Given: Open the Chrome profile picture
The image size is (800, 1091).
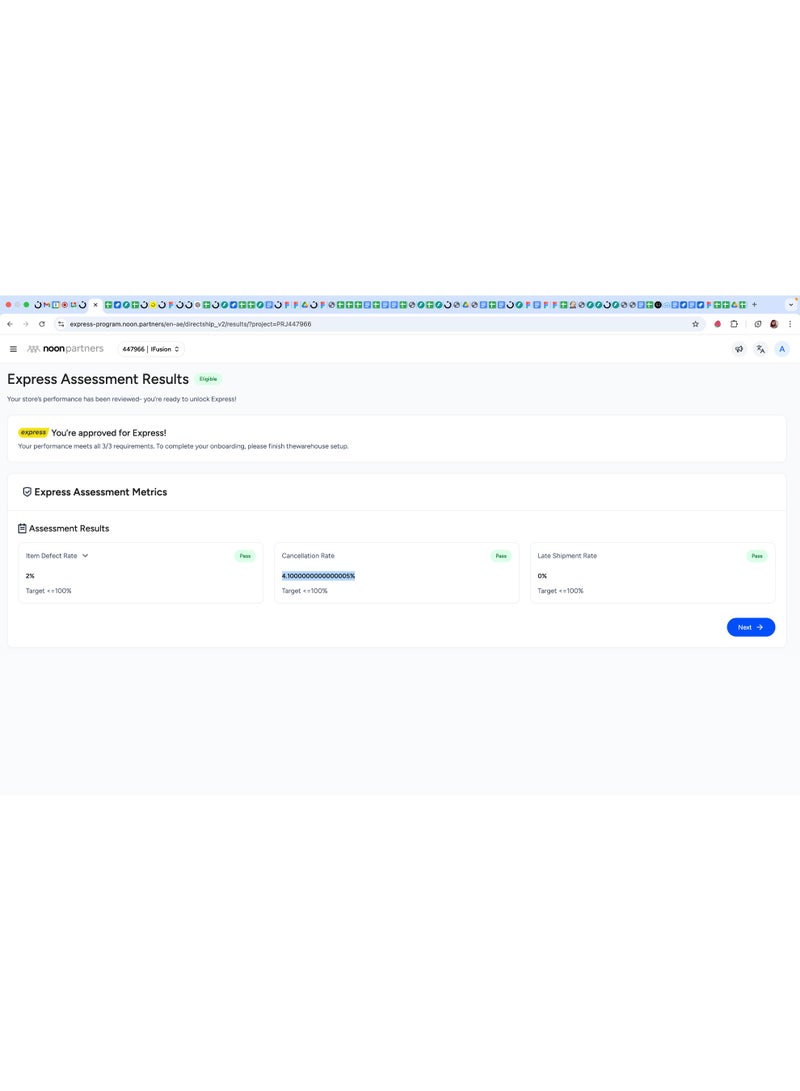Looking at the screenshot, I should pyautogui.click(x=774, y=324).
